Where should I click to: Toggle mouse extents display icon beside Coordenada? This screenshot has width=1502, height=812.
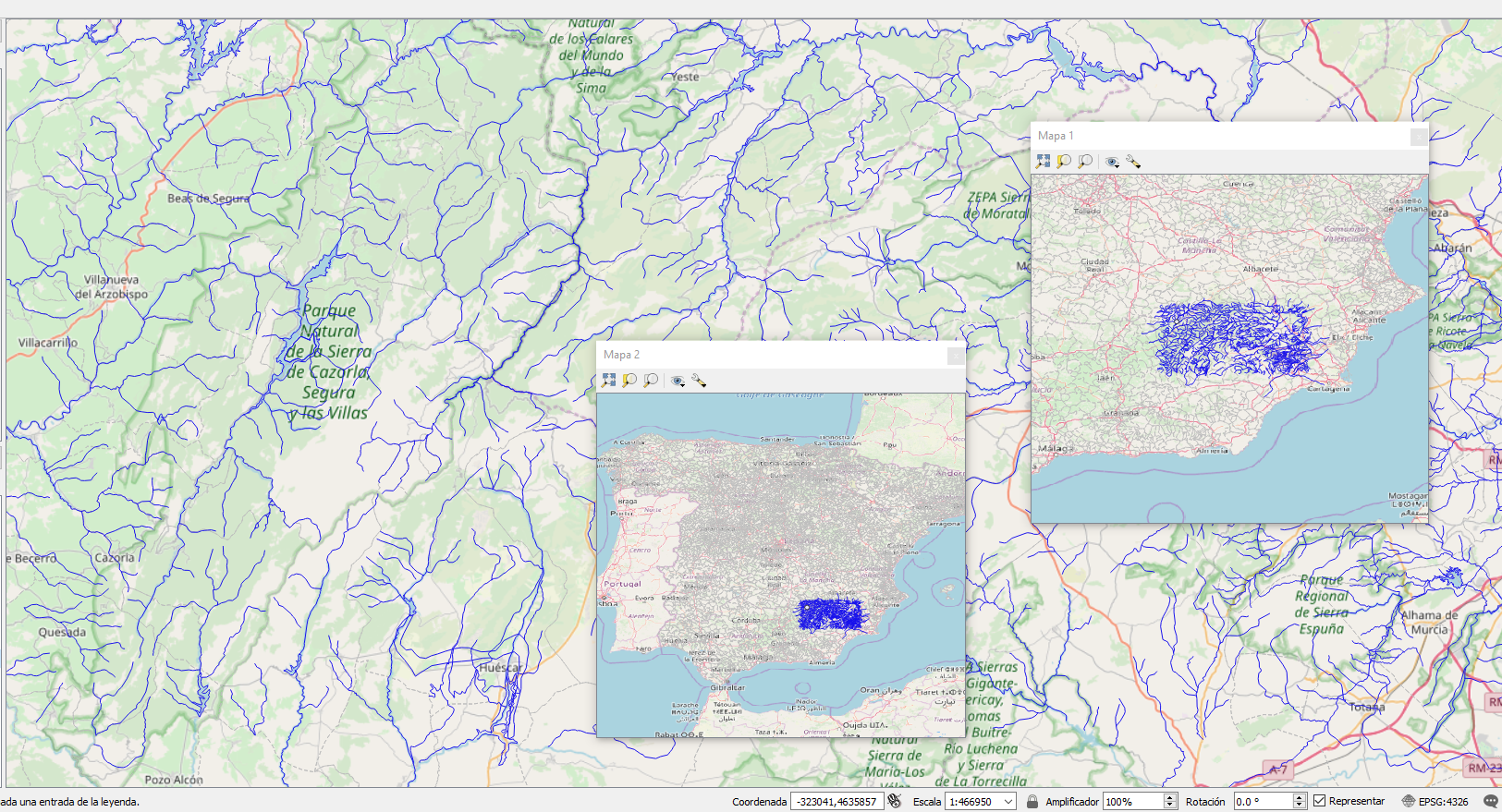pos(894,801)
